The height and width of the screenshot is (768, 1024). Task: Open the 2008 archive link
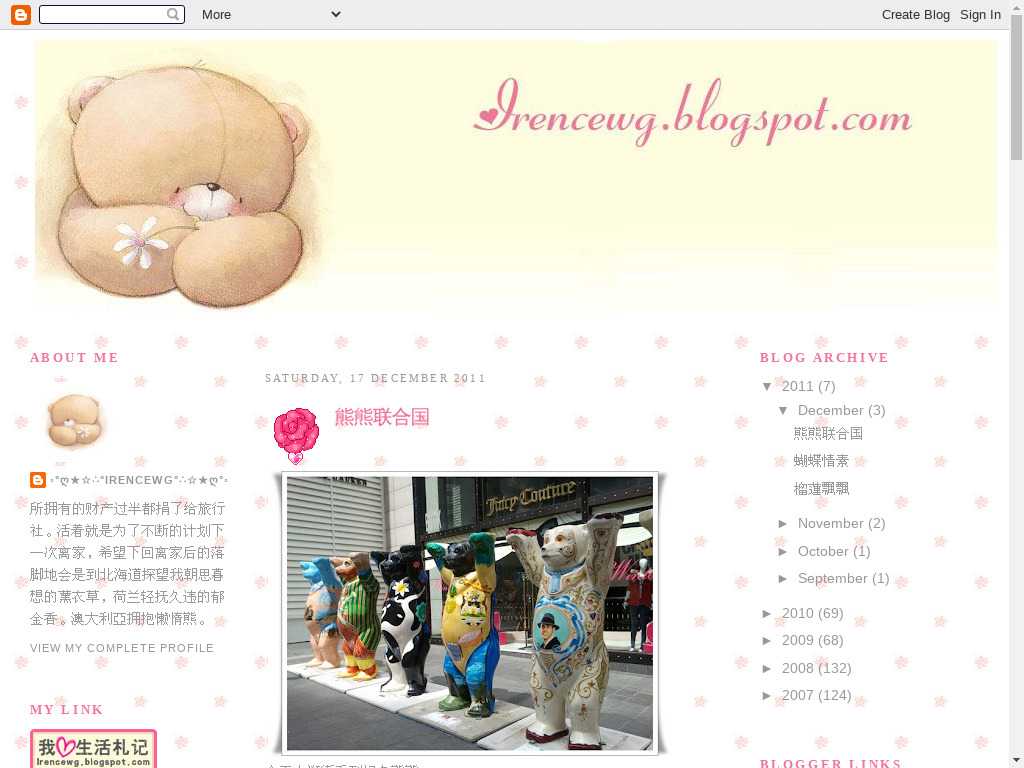click(x=797, y=669)
